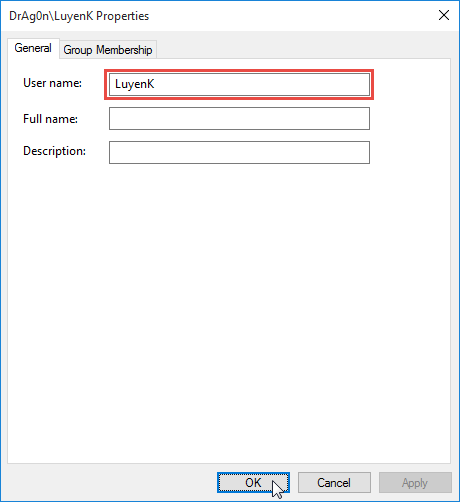Select the General tab
Viewport: 460px width, 502px height.
click(x=33, y=48)
